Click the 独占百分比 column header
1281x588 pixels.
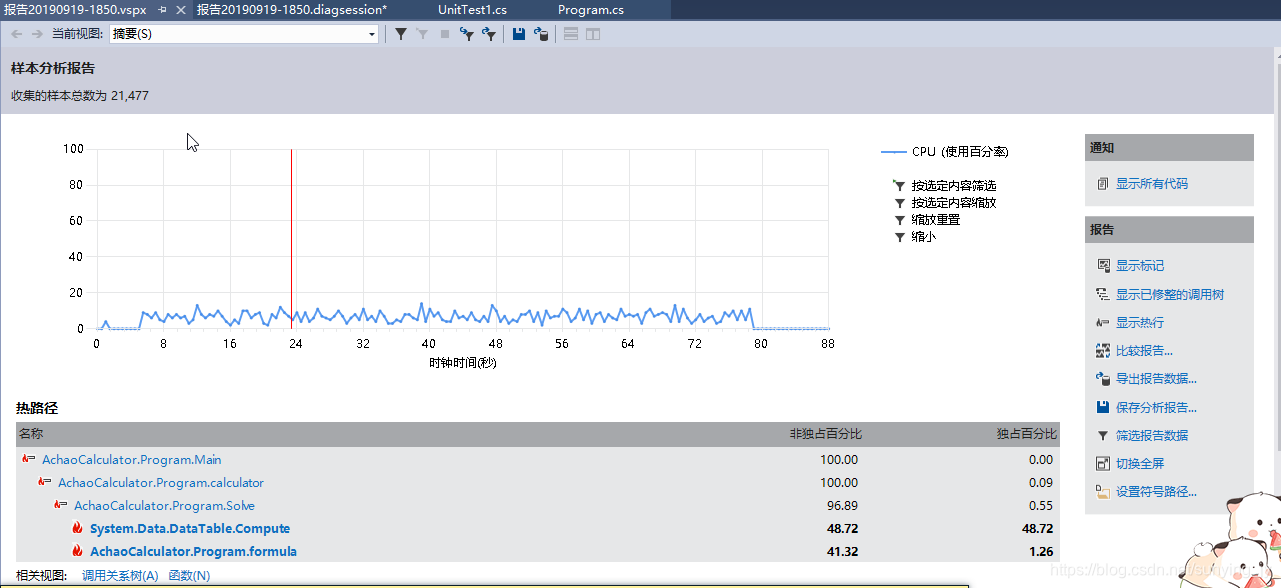pos(1026,434)
